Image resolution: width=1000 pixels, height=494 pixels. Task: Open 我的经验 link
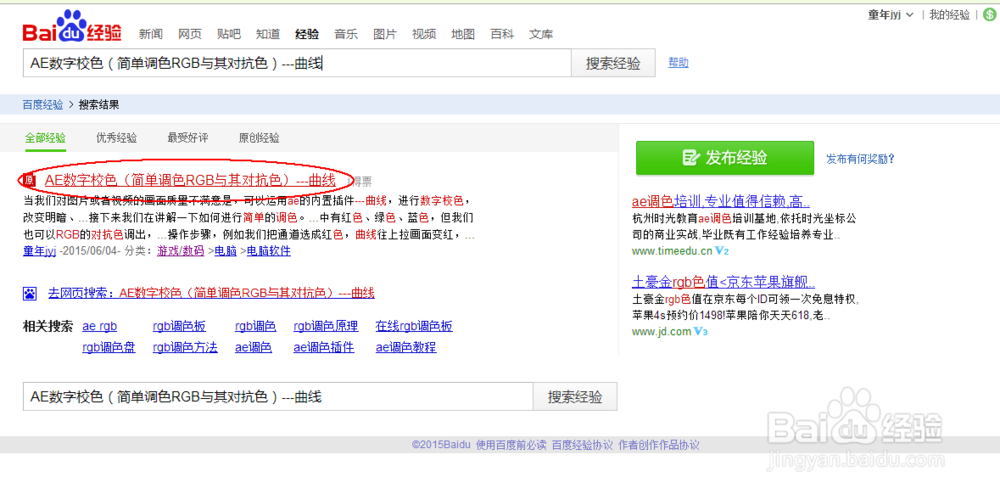click(x=949, y=15)
